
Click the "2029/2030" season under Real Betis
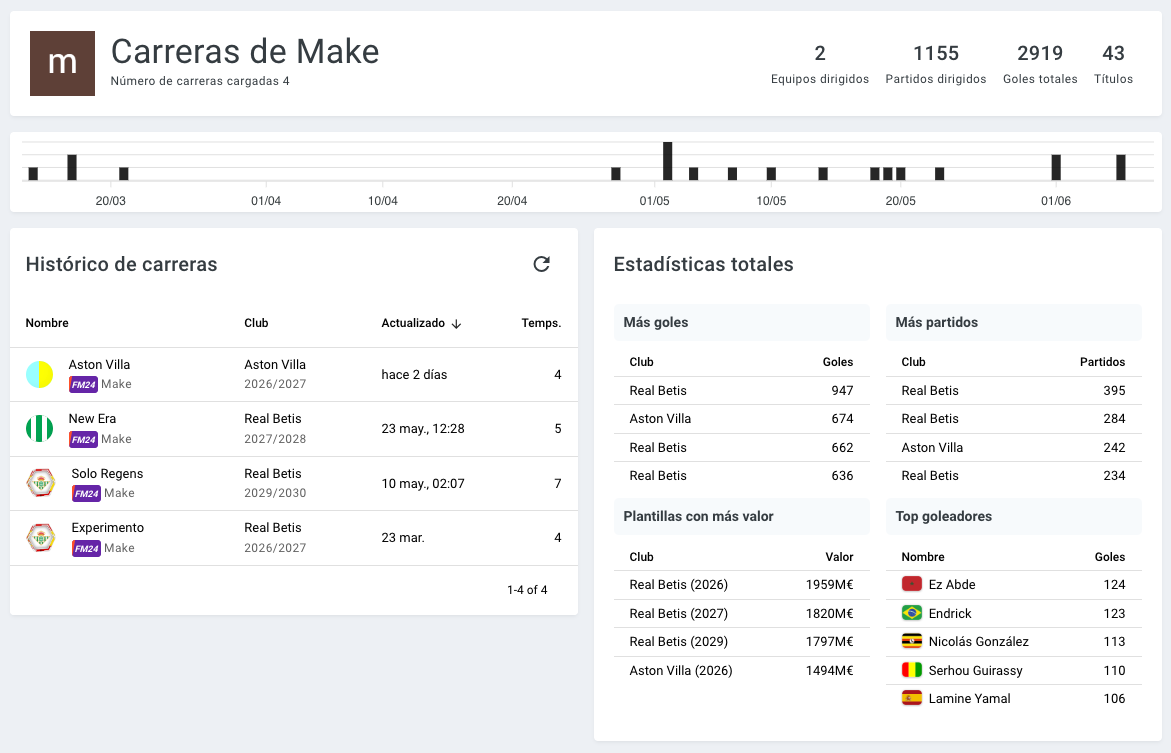tap(275, 493)
